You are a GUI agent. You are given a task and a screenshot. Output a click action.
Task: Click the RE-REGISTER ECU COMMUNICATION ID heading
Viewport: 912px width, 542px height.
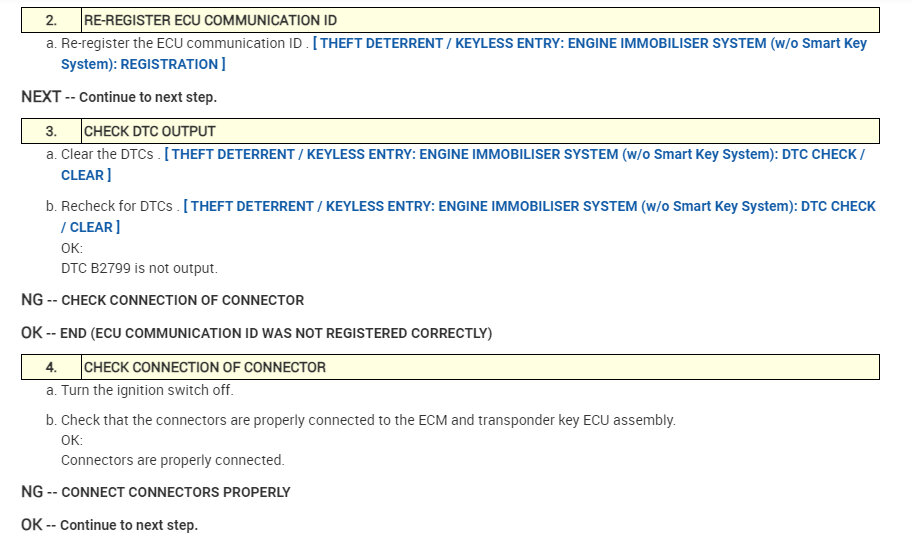(x=210, y=20)
